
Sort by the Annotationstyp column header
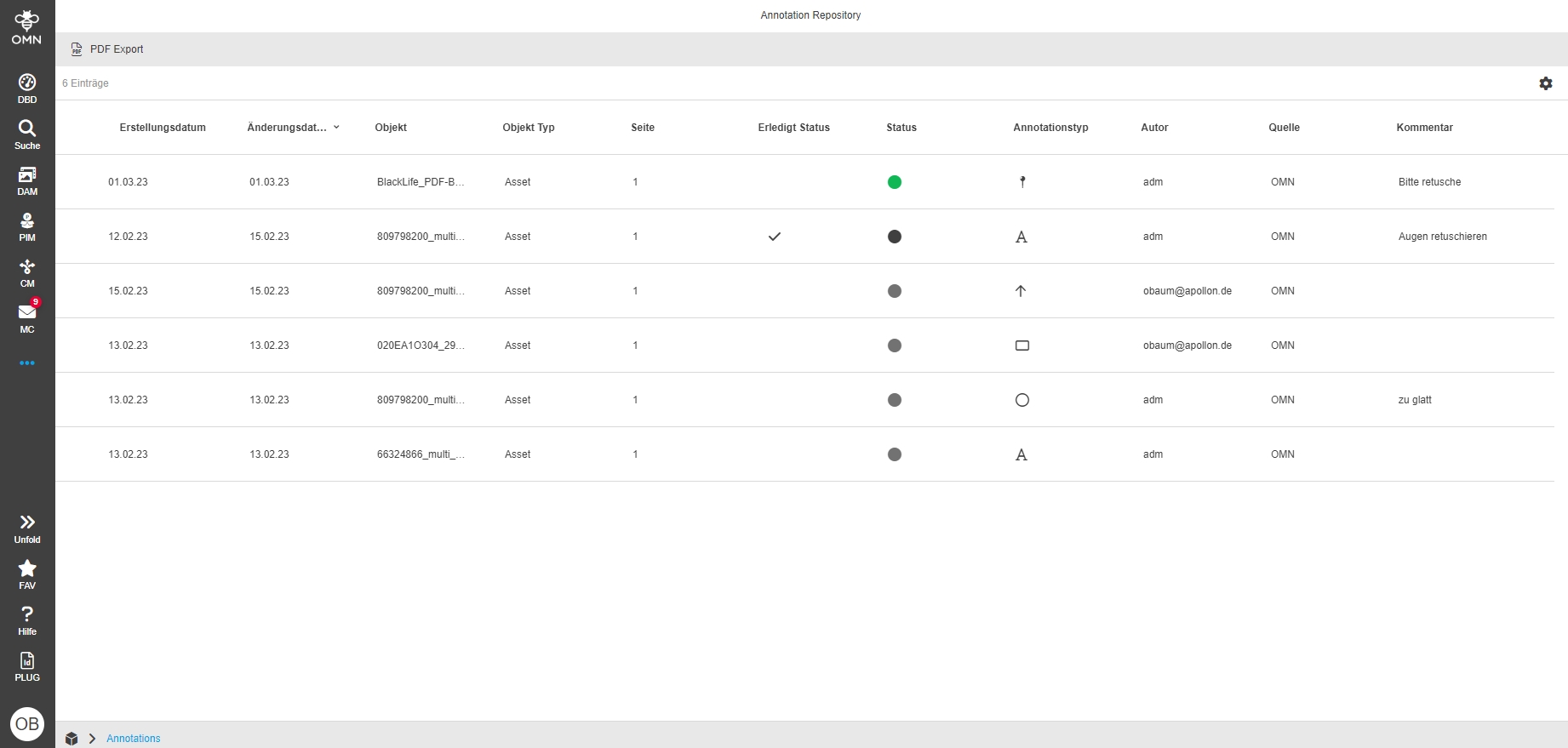(1050, 128)
